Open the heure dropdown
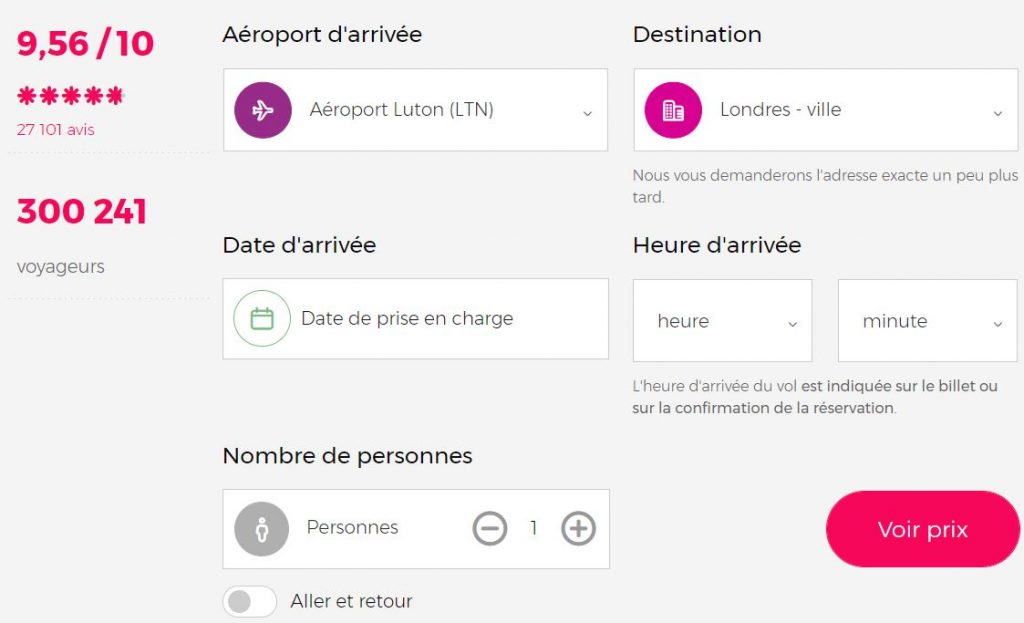The image size is (1024, 623). click(x=722, y=320)
